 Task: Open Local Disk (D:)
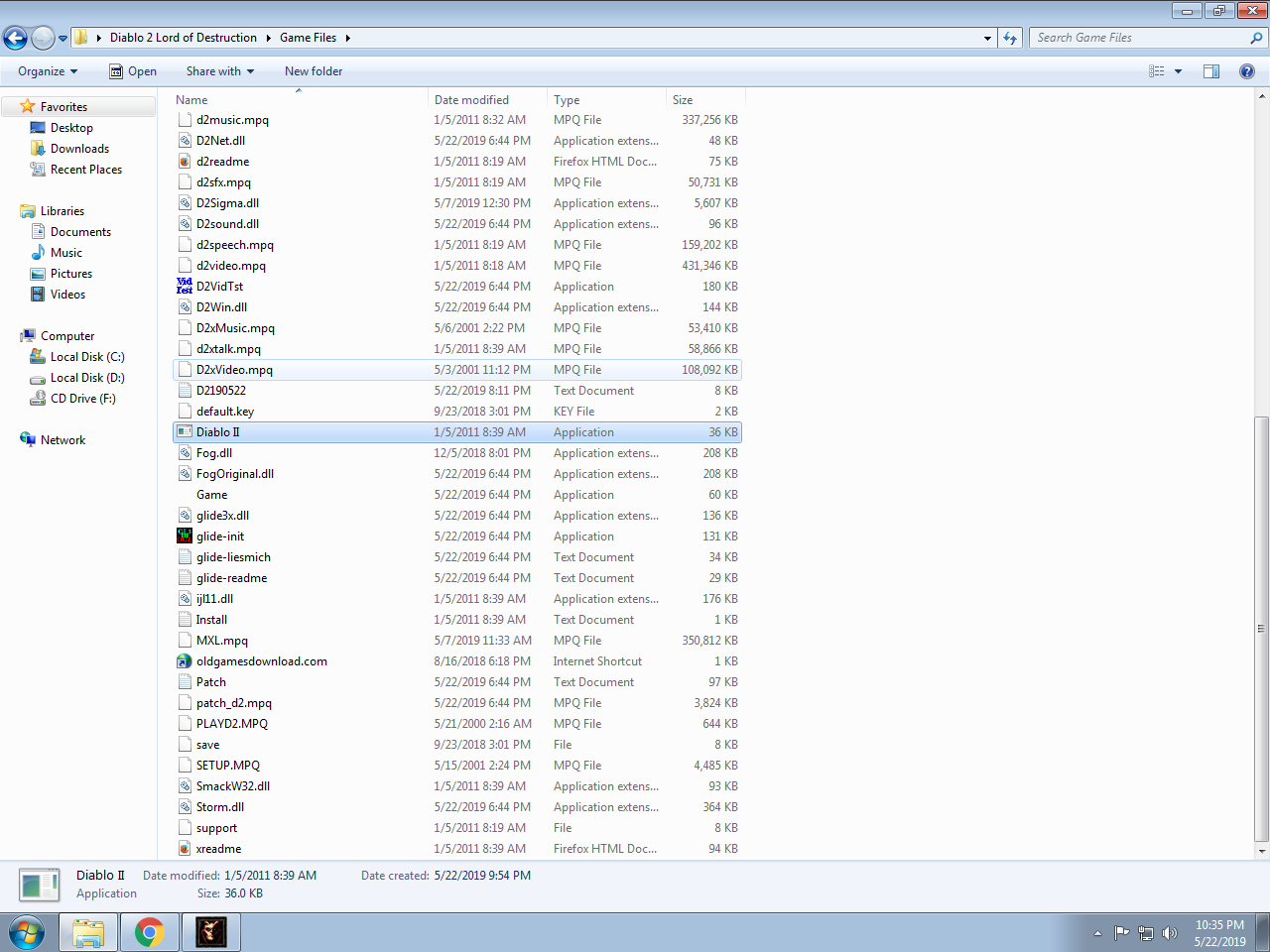[x=87, y=378]
